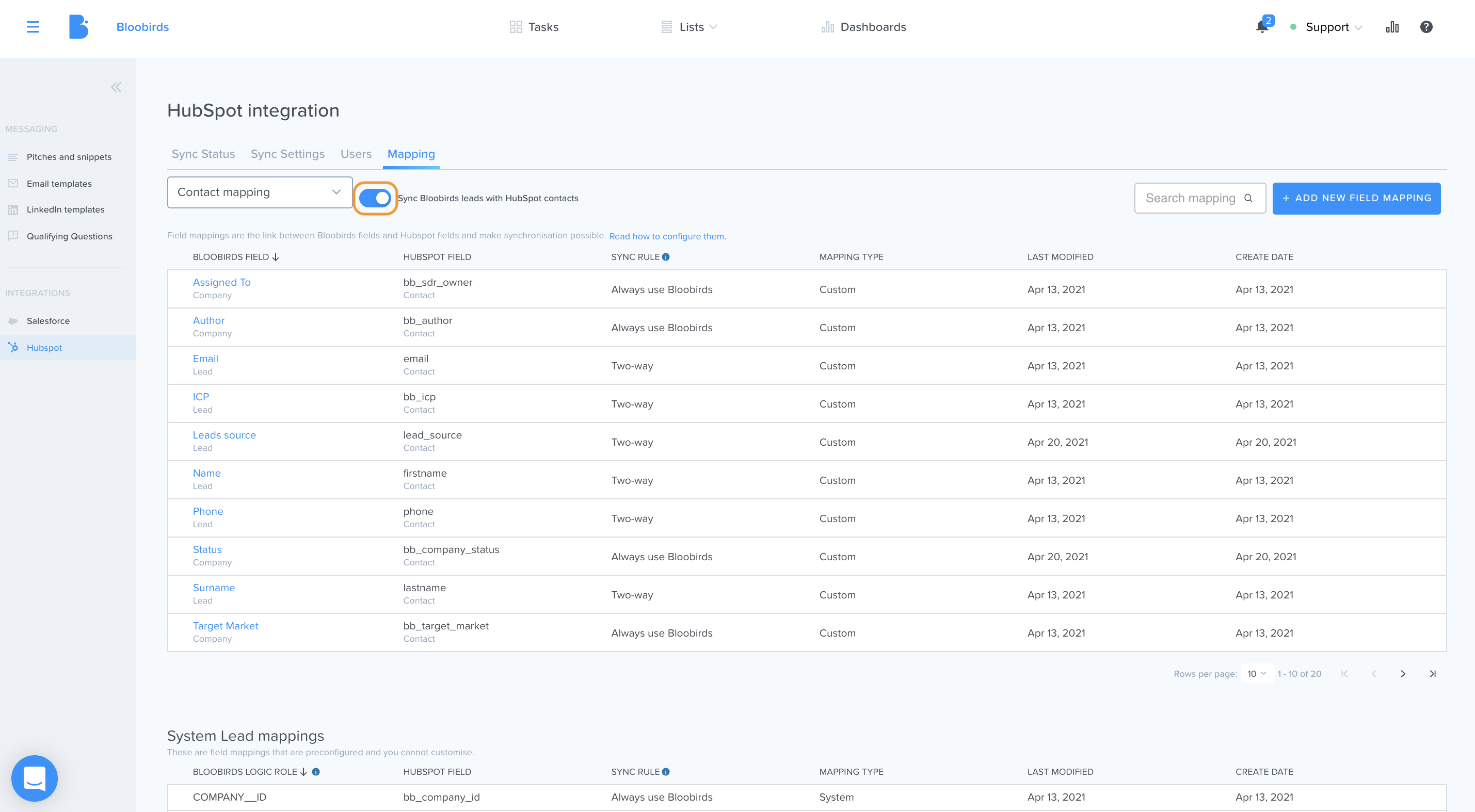Open Salesforce integration in sidebar
Image resolution: width=1475 pixels, height=812 pixels.
pyautogui.click(x=48, y=321)
